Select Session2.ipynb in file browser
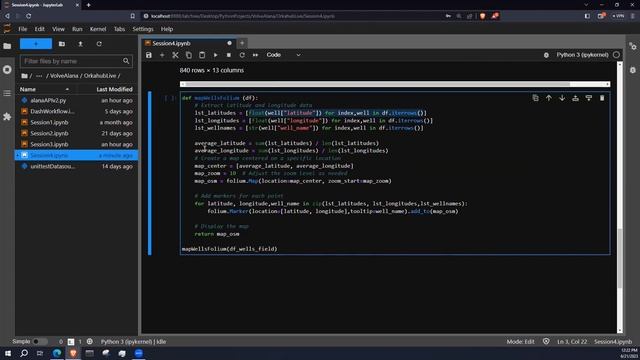Viewport: 640px width, 360px height. pos(77,133)
